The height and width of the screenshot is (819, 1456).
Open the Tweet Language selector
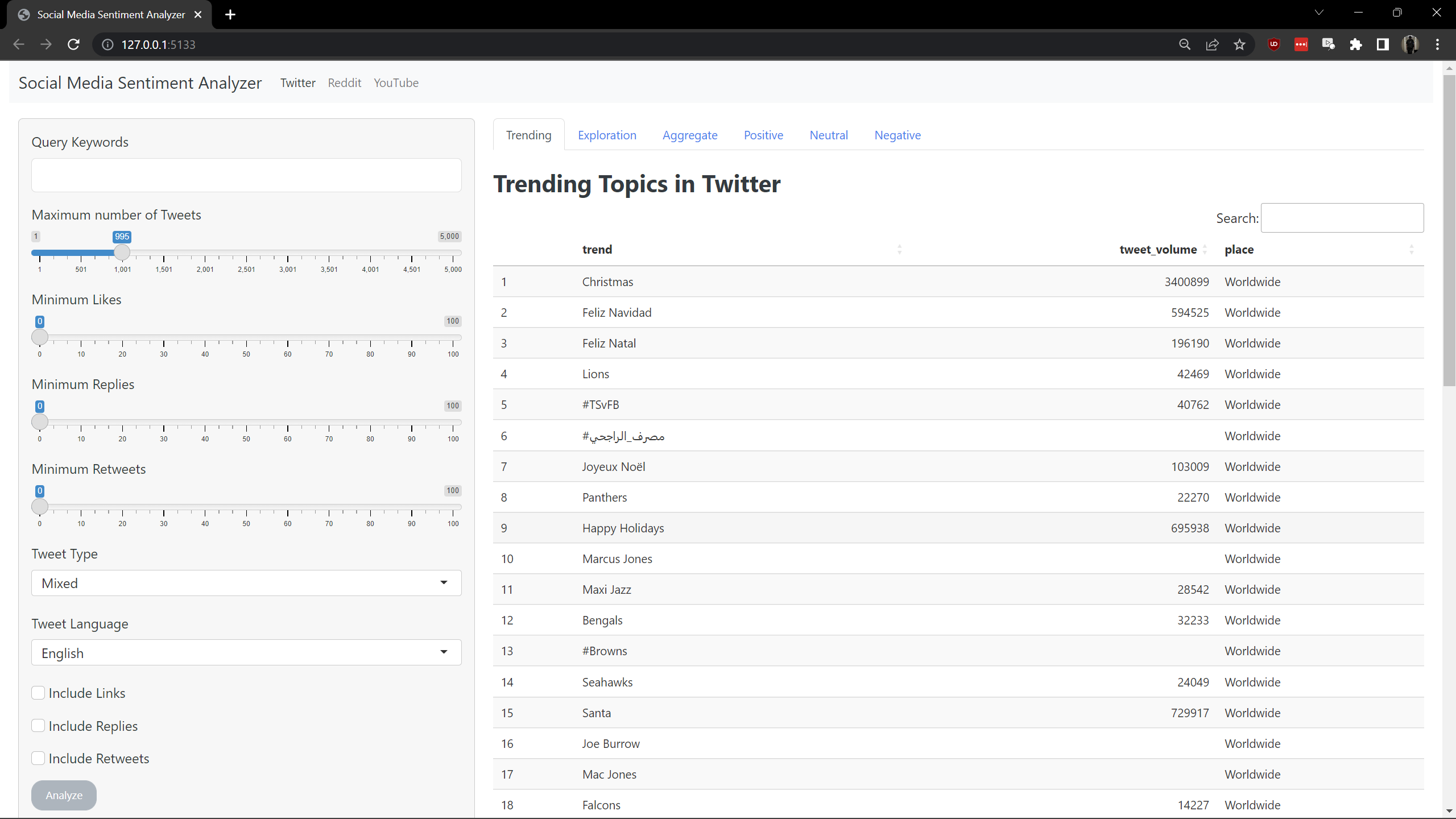tap(246, 652)
